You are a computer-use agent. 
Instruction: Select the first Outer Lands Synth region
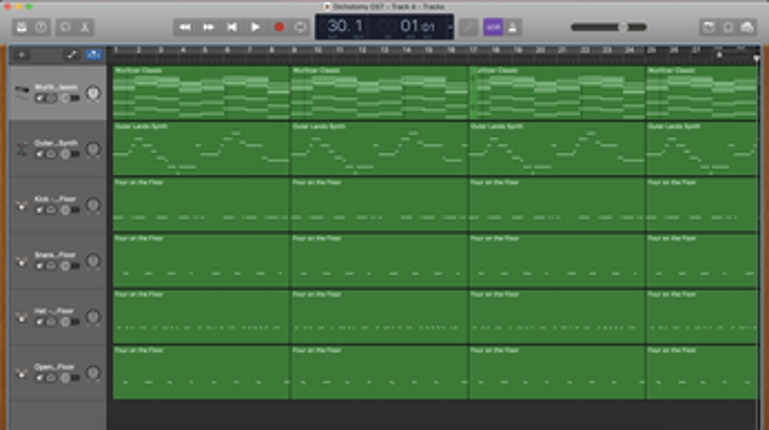(201, 149)
